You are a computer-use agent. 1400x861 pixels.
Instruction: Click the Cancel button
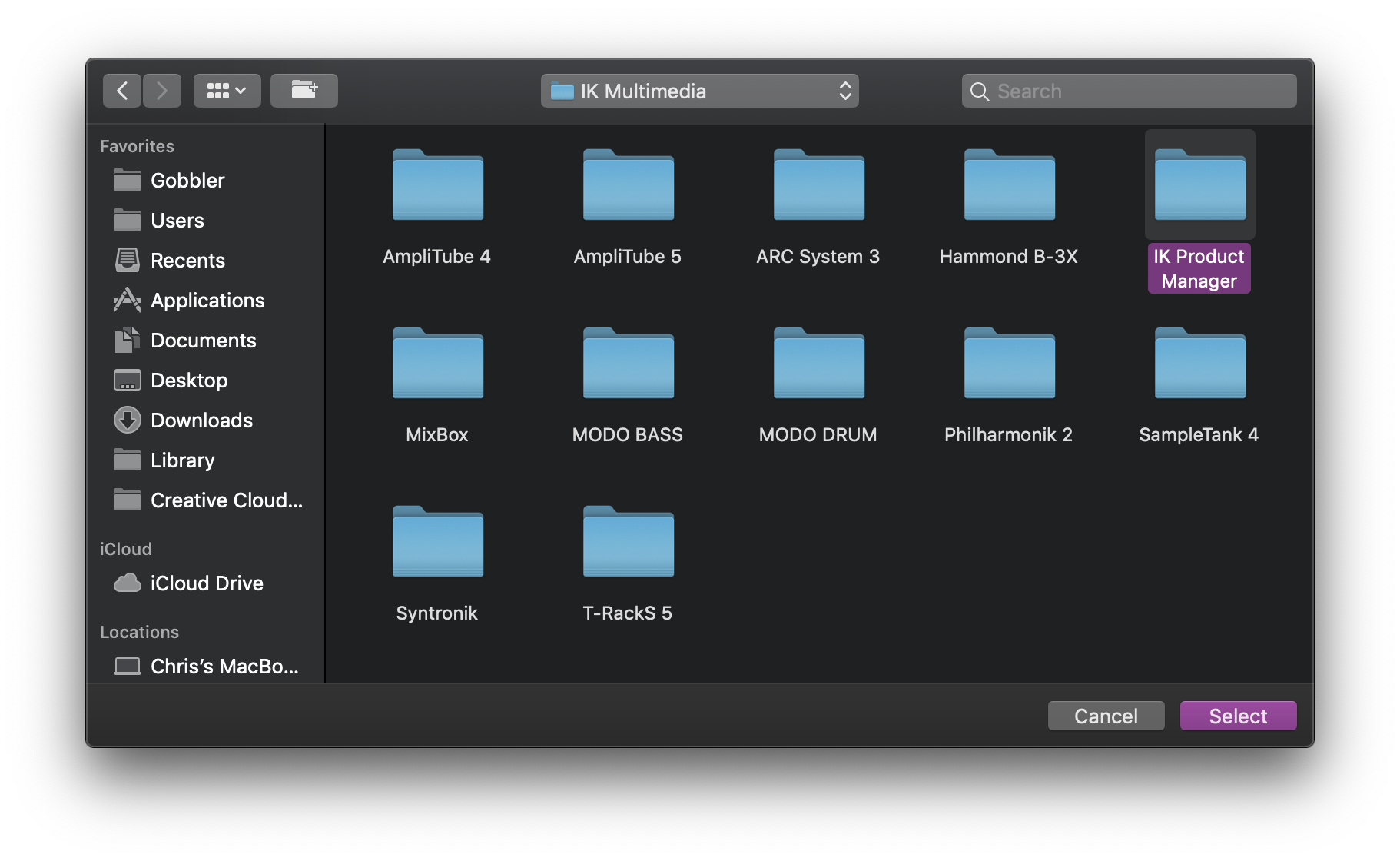click(x=1106, y=716)
